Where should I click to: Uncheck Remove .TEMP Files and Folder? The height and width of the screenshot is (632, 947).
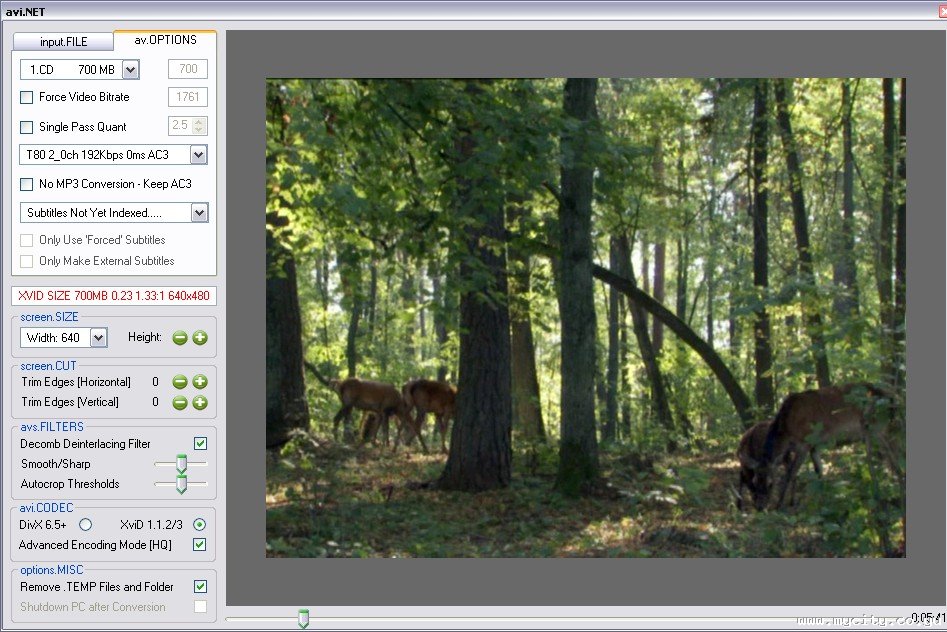[x=201, y=586]
